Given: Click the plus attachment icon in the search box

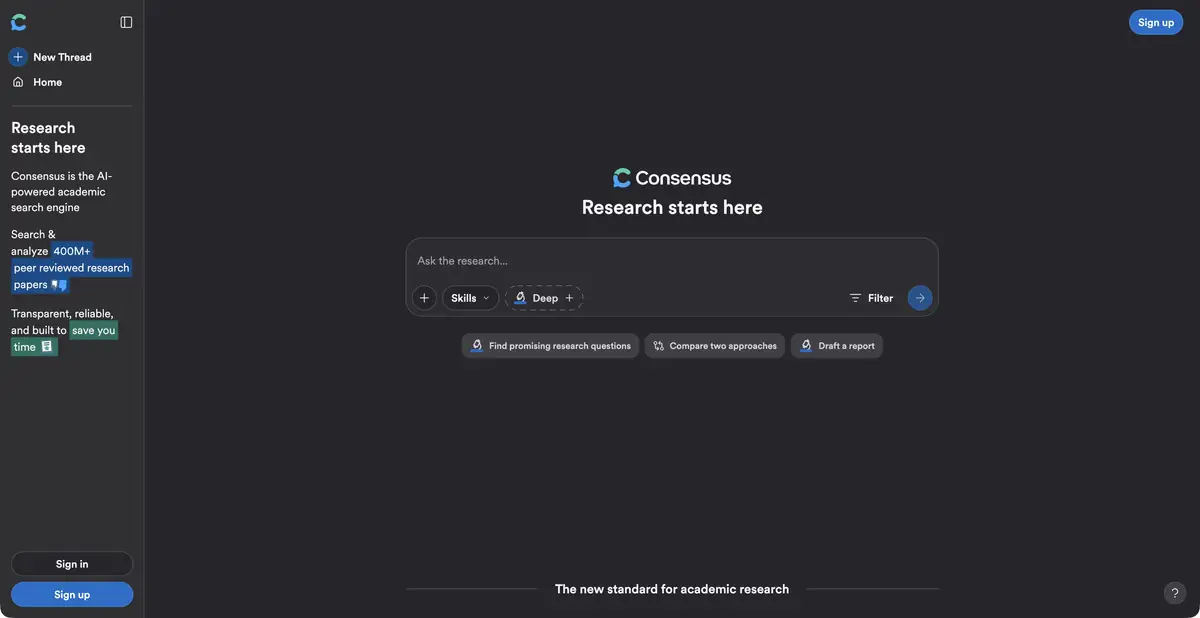Looking at the screenshot, I should (x=424, y=298).
